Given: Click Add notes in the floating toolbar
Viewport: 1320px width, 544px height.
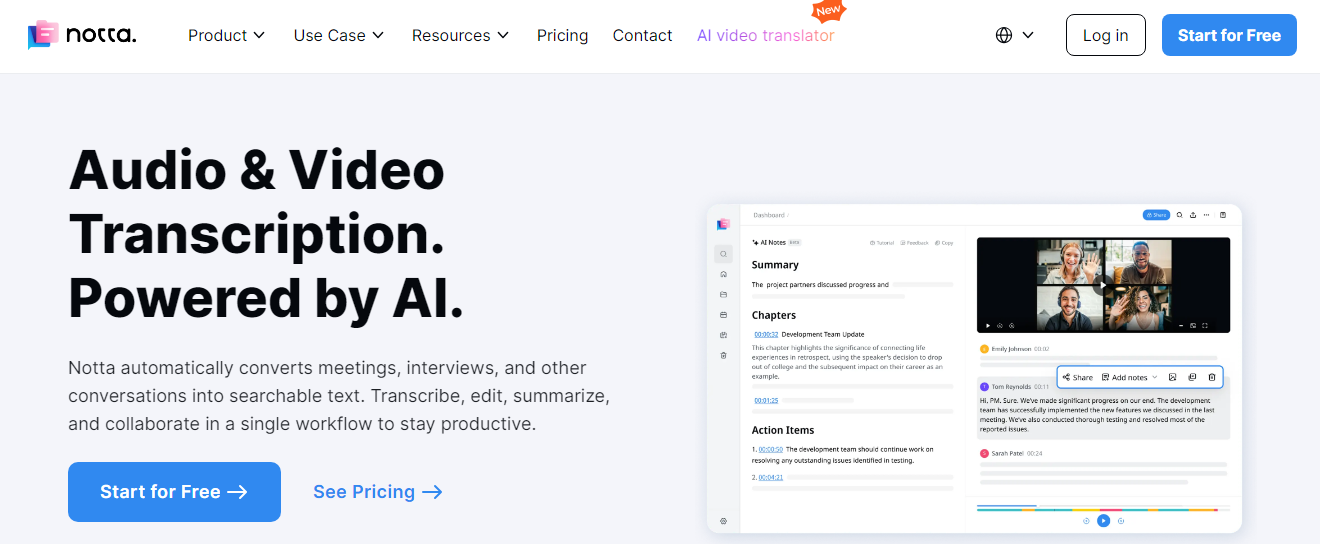Looking at the screenshot, I should tap(1124, 377).
